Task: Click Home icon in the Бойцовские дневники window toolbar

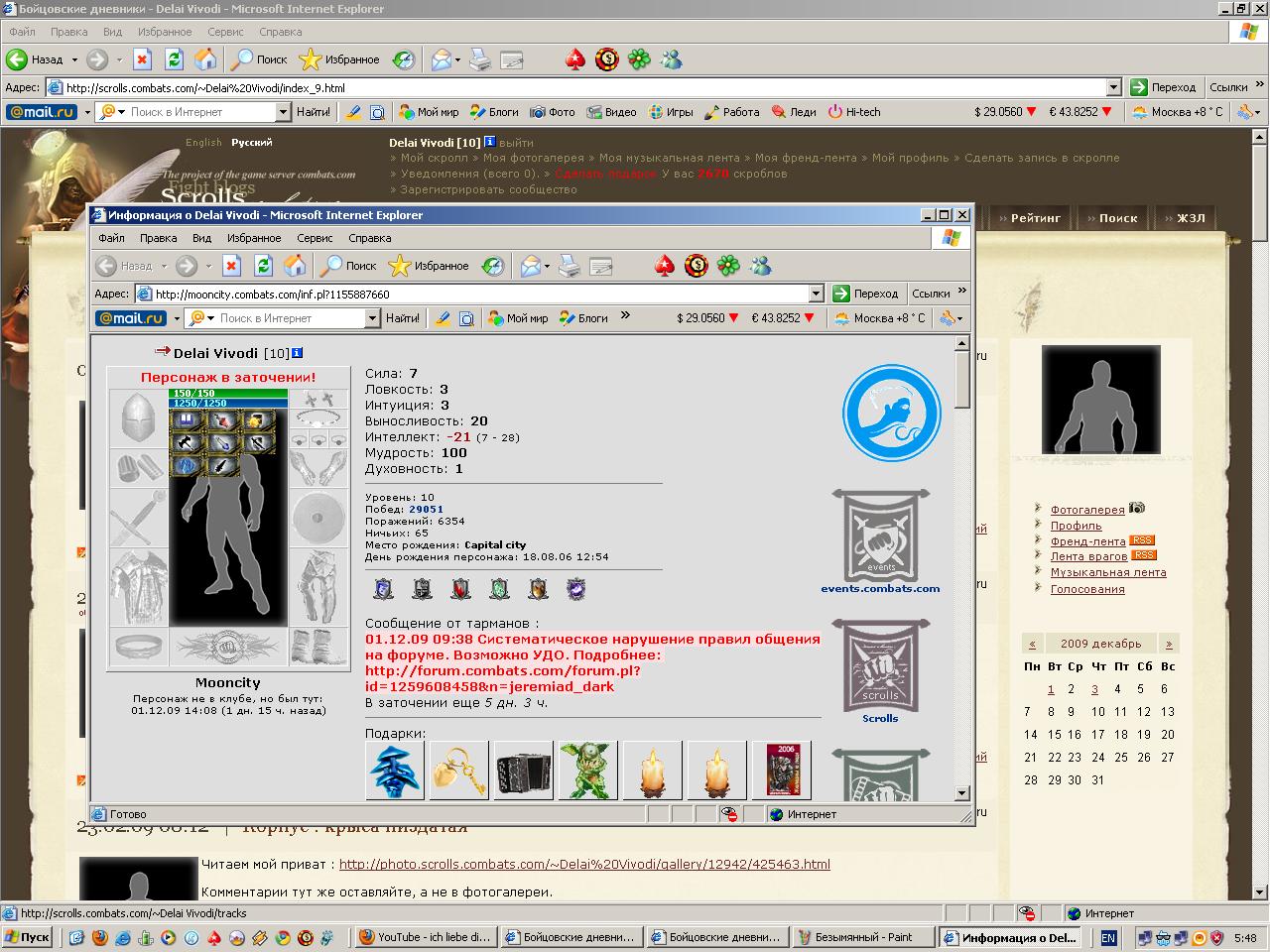Action: (205, 59)
